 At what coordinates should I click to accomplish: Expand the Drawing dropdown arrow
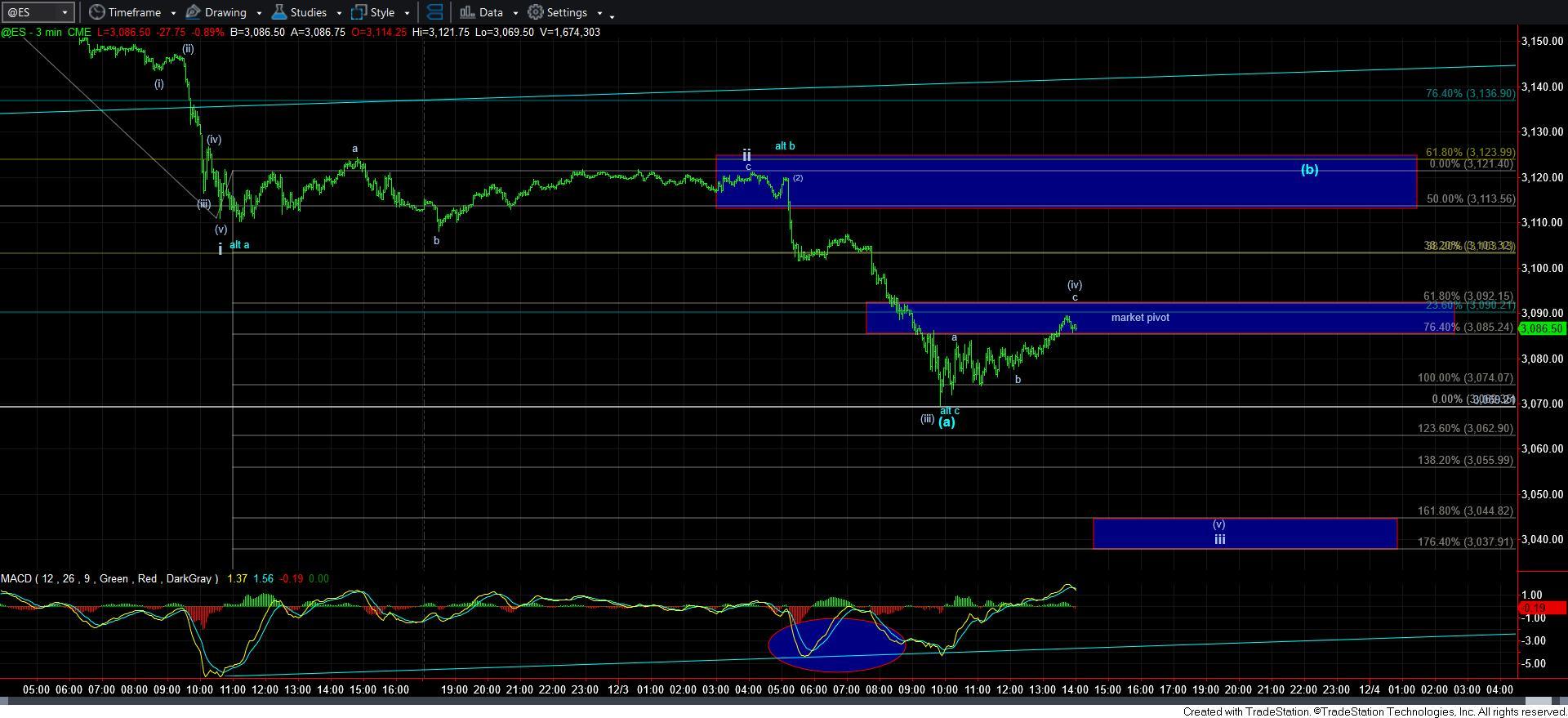tap(259, 13)
